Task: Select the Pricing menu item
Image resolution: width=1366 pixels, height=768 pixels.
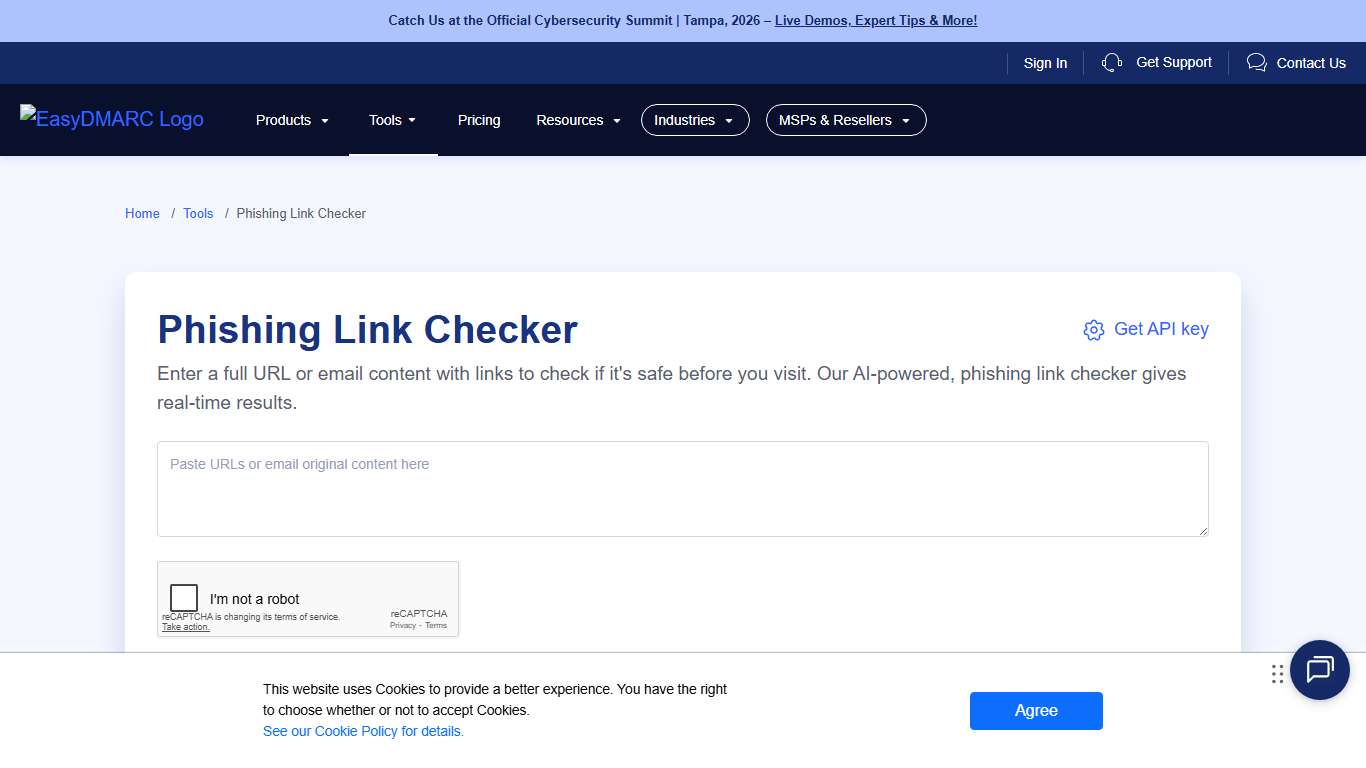Action: (478, 120)
